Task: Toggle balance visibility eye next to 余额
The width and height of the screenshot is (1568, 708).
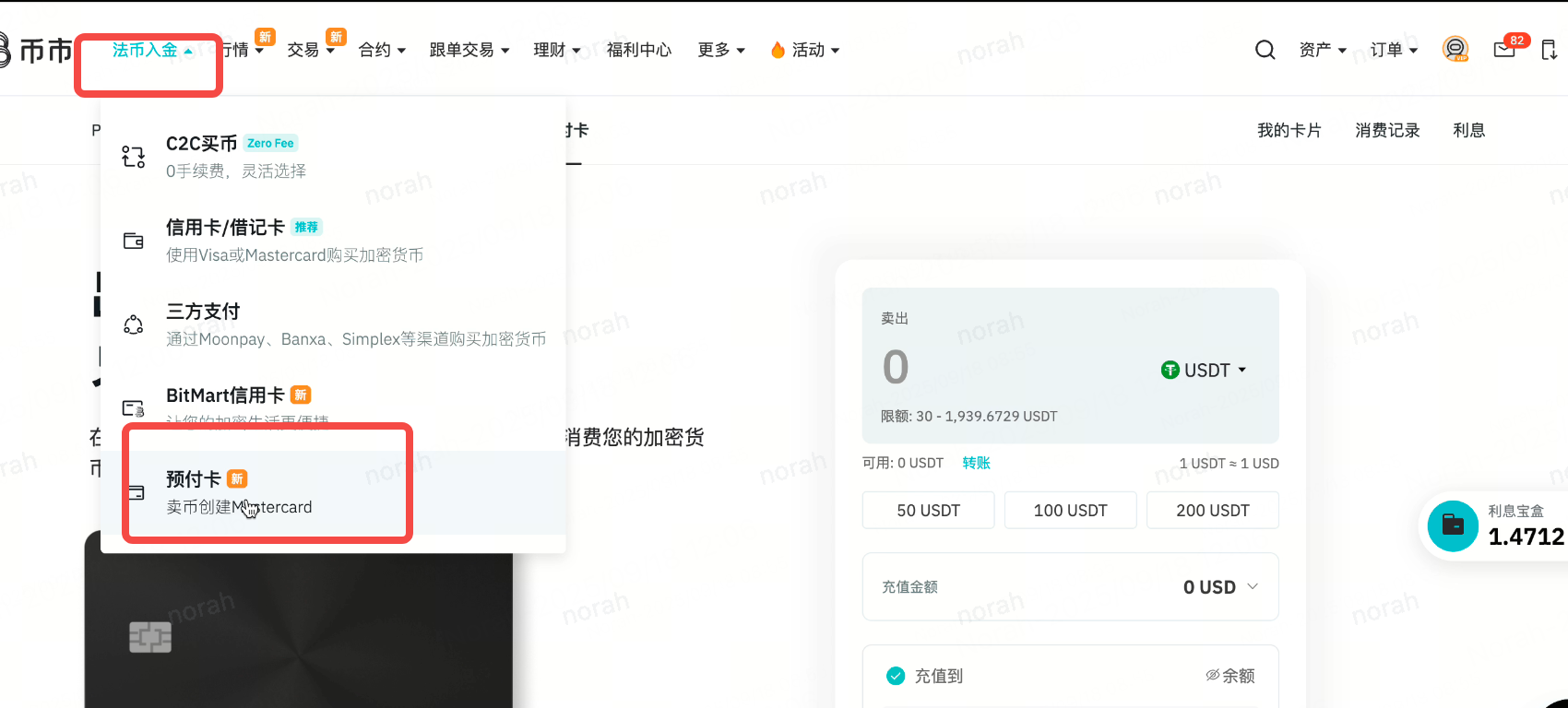Action: click(x=1213, y=676)
